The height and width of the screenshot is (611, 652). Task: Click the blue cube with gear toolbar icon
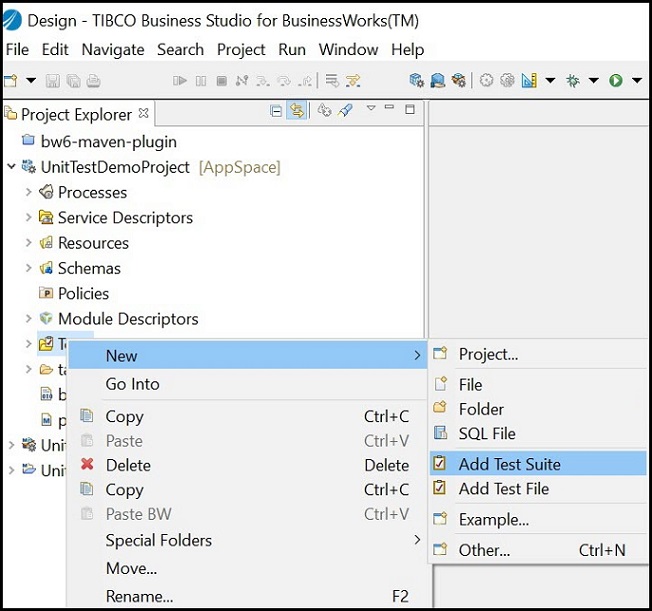416,80
